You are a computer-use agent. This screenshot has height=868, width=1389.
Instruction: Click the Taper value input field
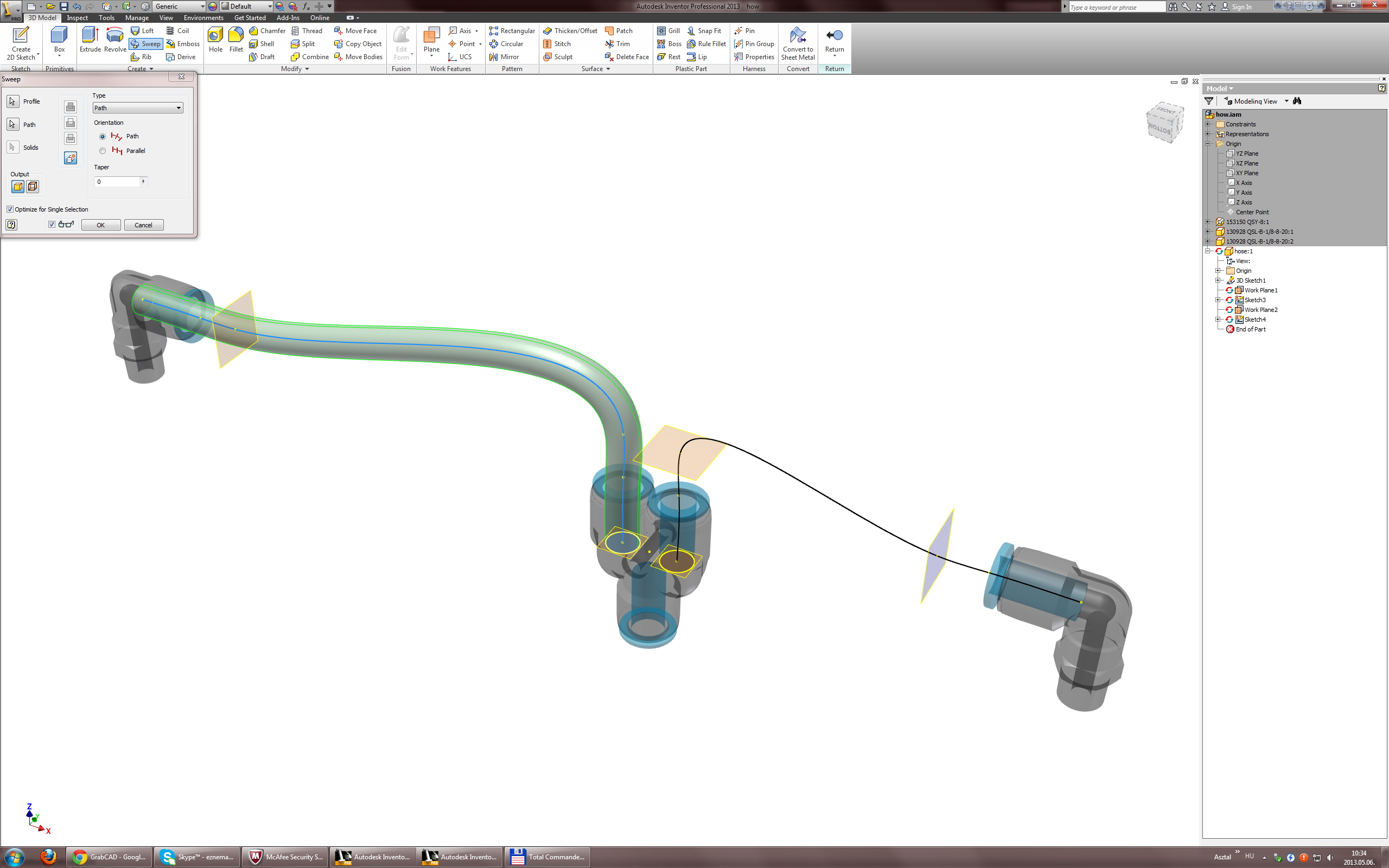click(x=118, y=182)
